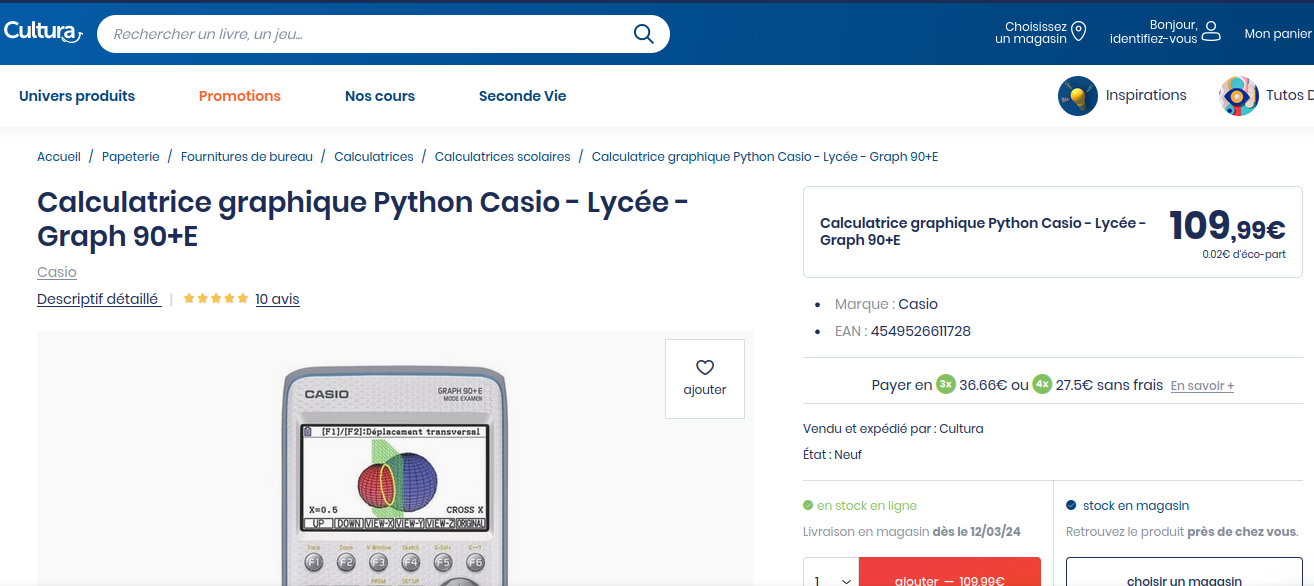Click the EAN number 4549526611728
The width and height of the screenshot is (1314, 586).
921,331
